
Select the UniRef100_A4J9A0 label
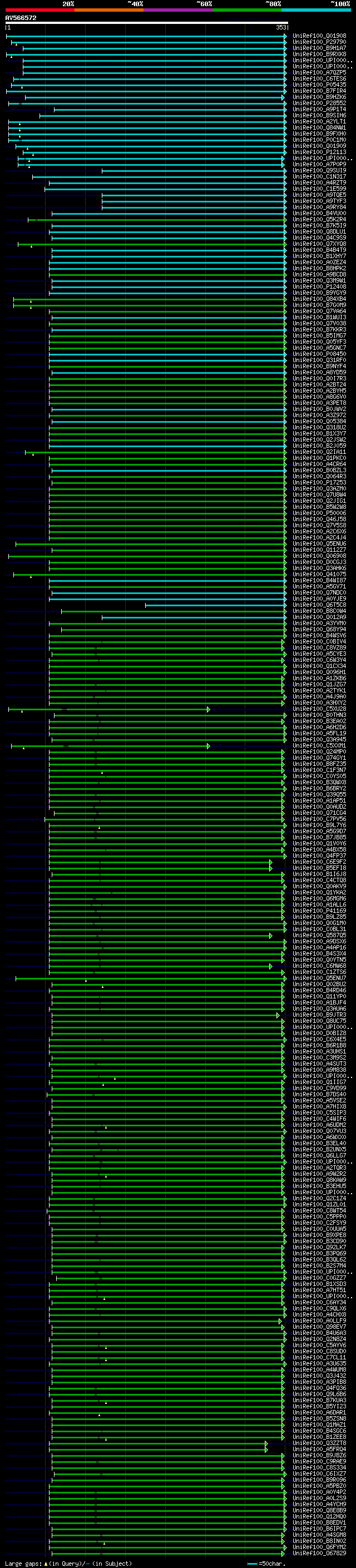tap(319, 696)
